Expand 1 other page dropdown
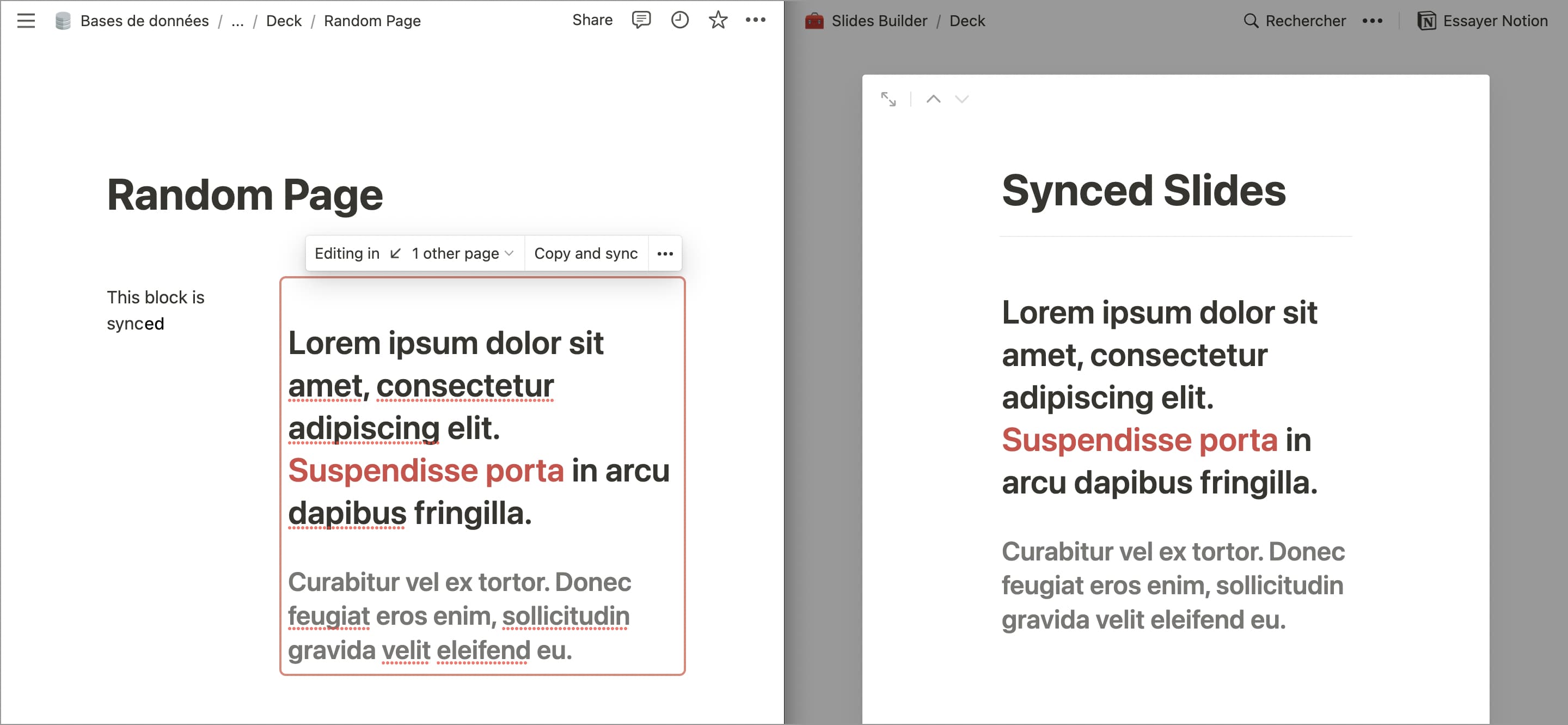Viewport: 1568px width, 725px height. pos(463,253)
